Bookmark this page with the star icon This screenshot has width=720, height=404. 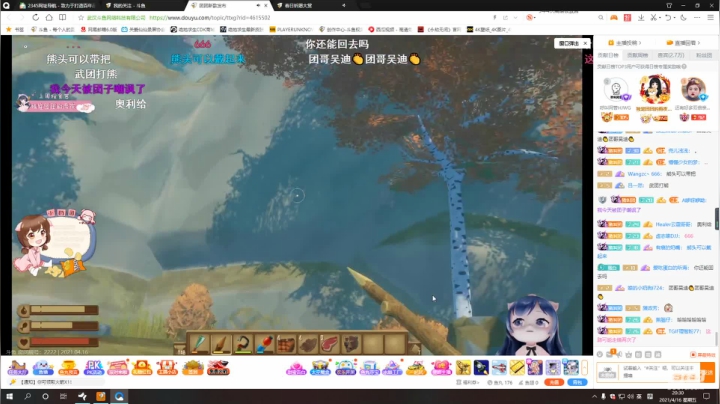[81, 17]
